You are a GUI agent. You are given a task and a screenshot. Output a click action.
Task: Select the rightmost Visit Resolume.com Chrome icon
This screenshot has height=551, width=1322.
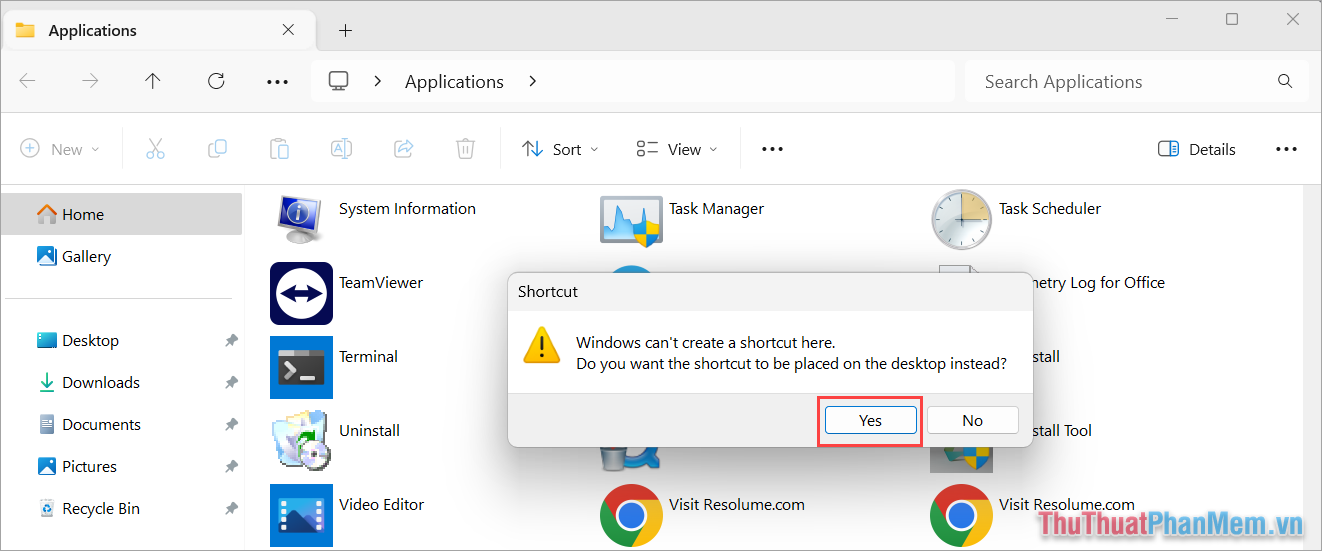[961, 515]
